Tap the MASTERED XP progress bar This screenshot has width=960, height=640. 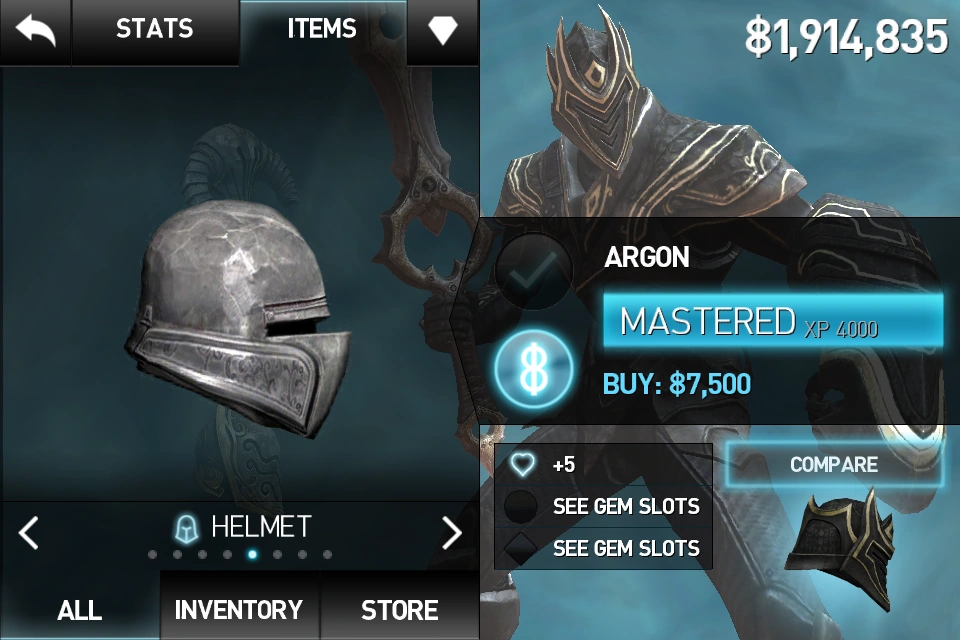click(773, 321)
